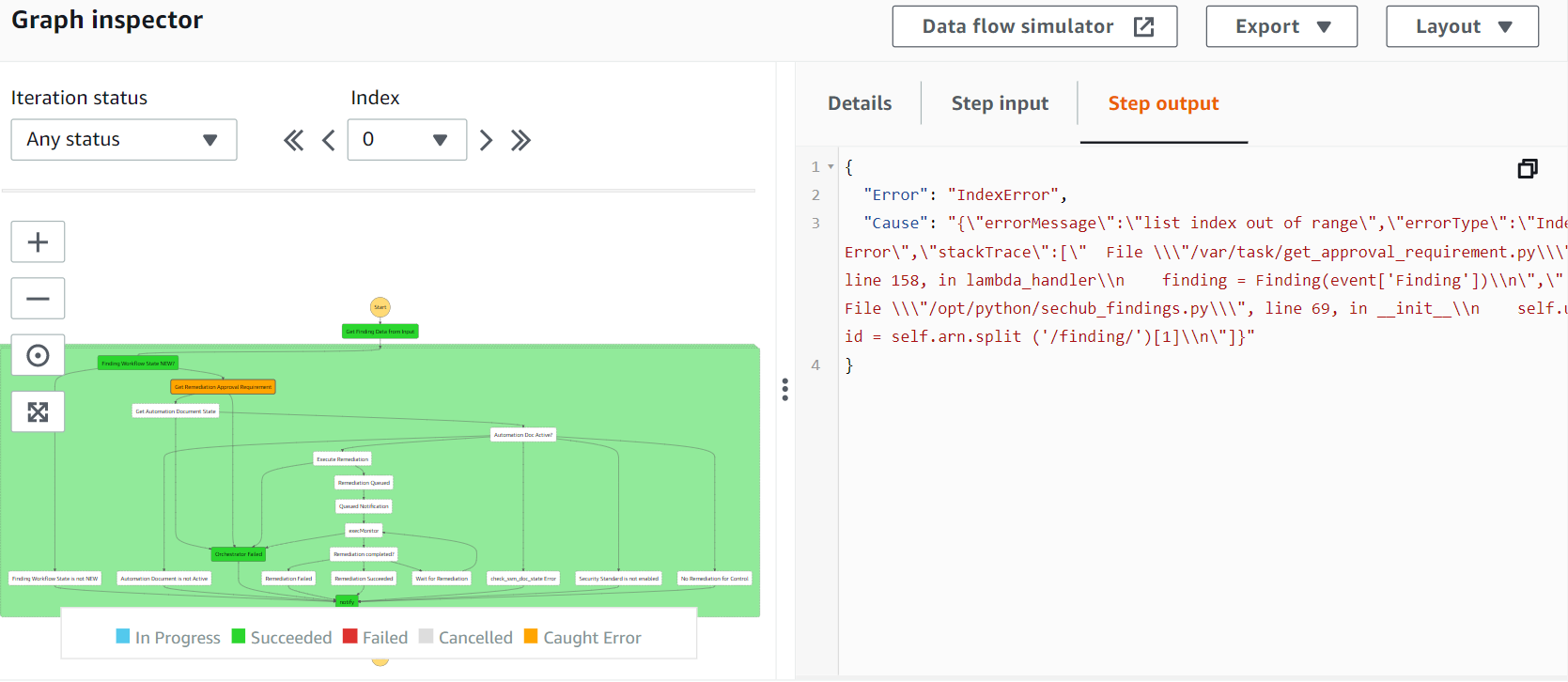This screenshot has height=682, width=1568.
Task: Open Layout dropdown menu
Action: [x=1462, y=26]
